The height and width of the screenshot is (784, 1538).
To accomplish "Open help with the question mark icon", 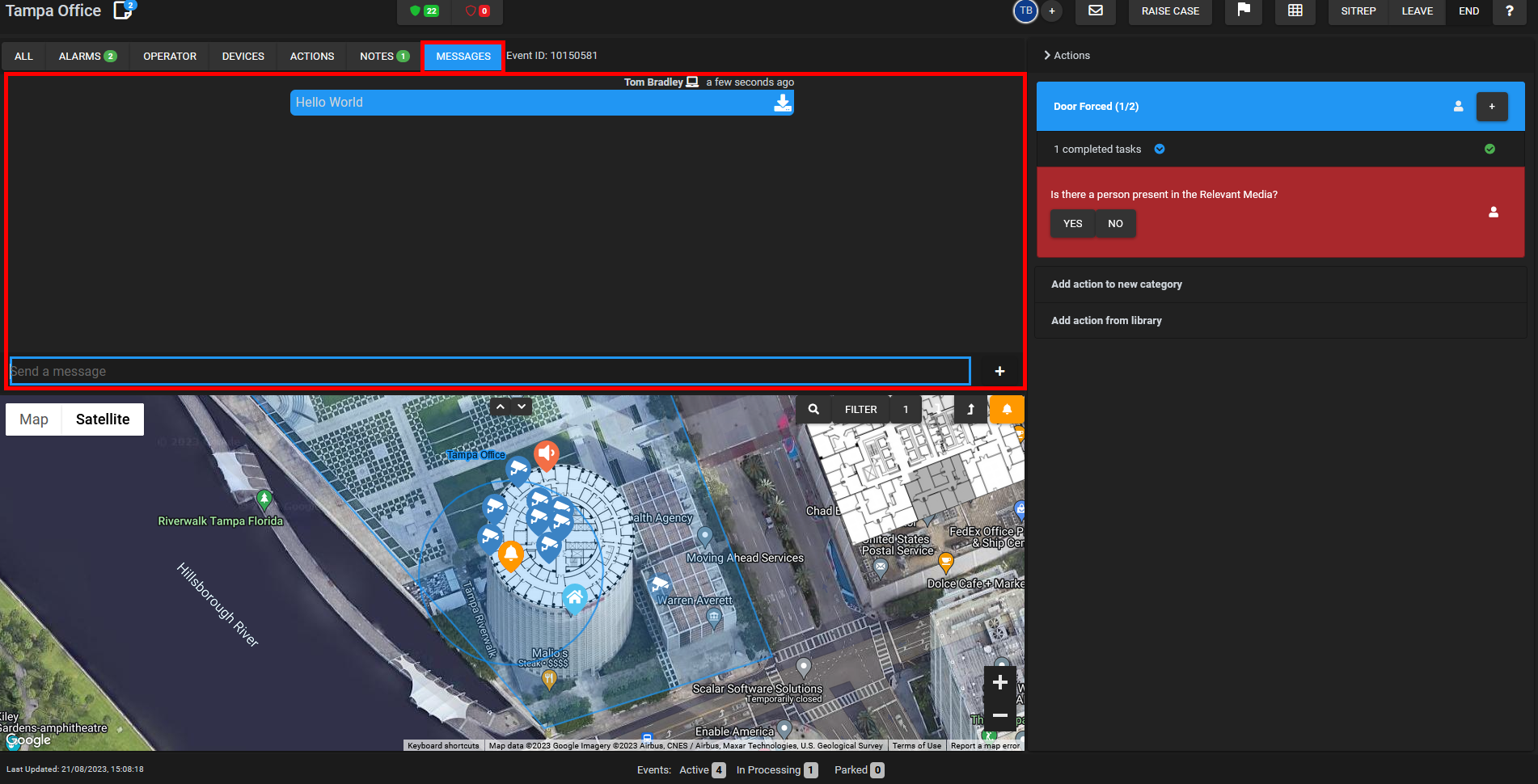I will (x=1510, y=11).
